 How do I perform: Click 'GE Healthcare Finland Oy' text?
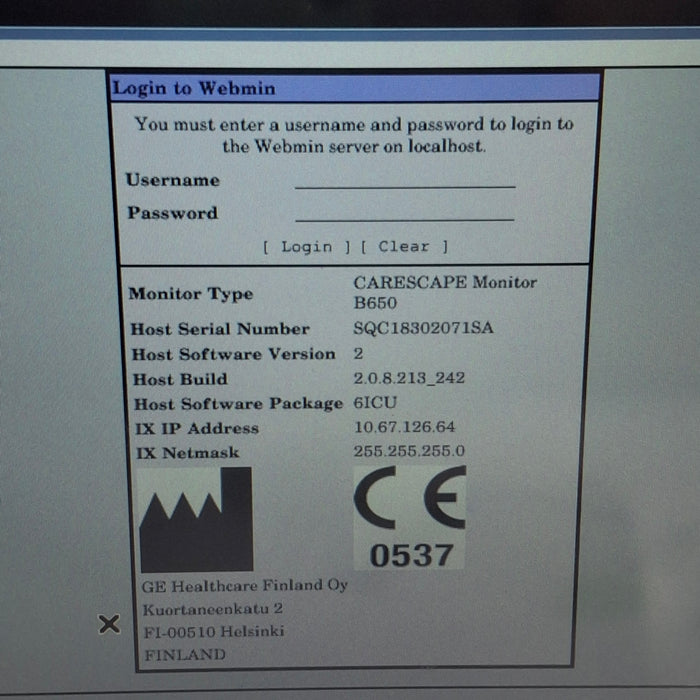(x=245, y=586)
